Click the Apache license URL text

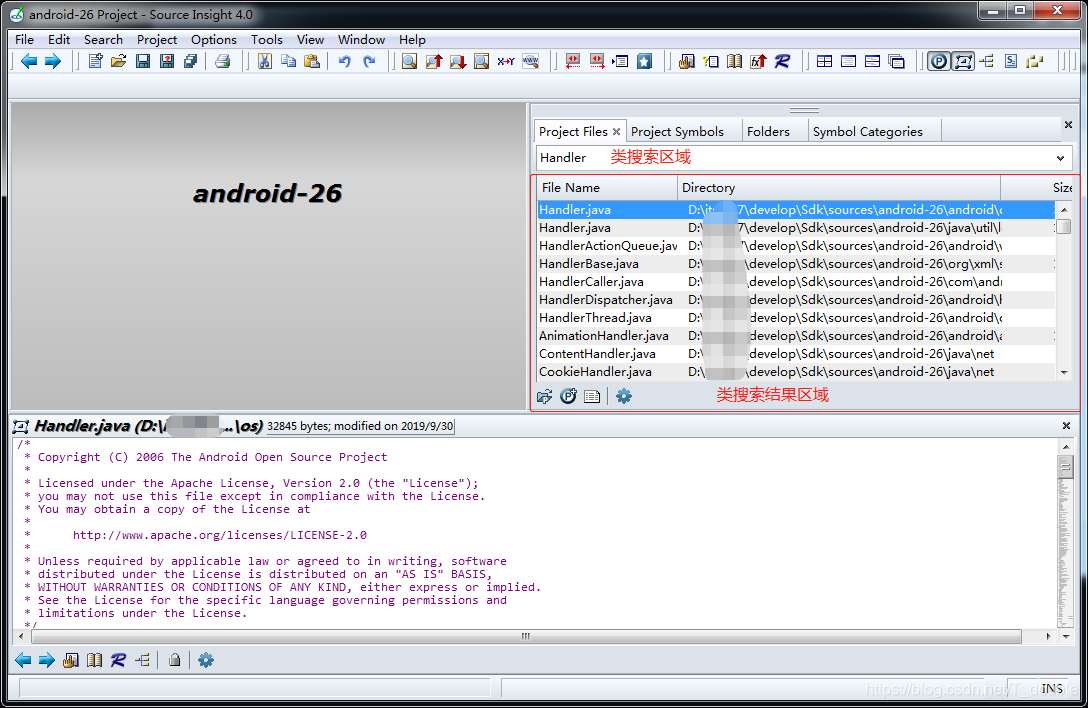219,535
